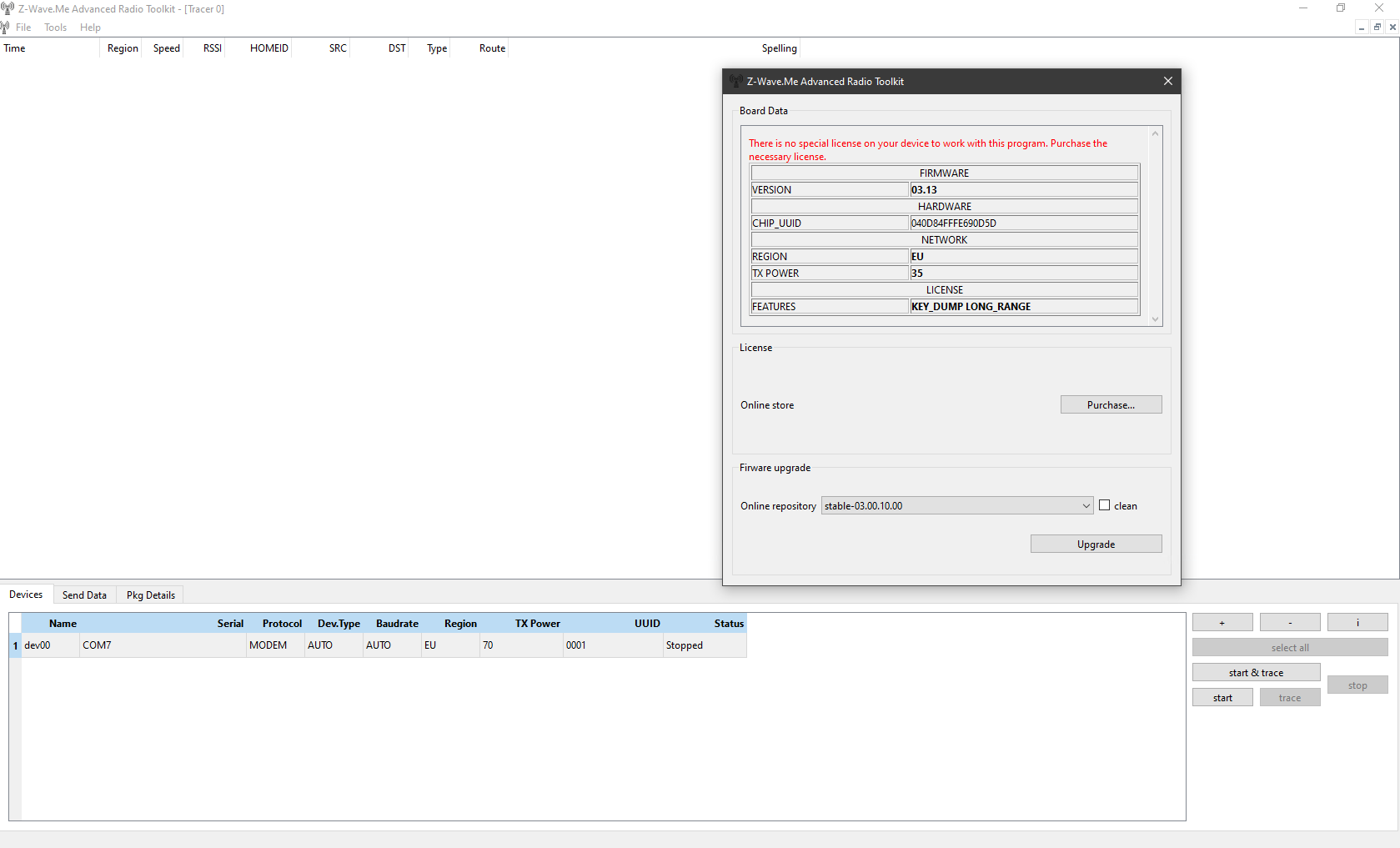
Task: Open the File menu
Action: click(23, 28)
